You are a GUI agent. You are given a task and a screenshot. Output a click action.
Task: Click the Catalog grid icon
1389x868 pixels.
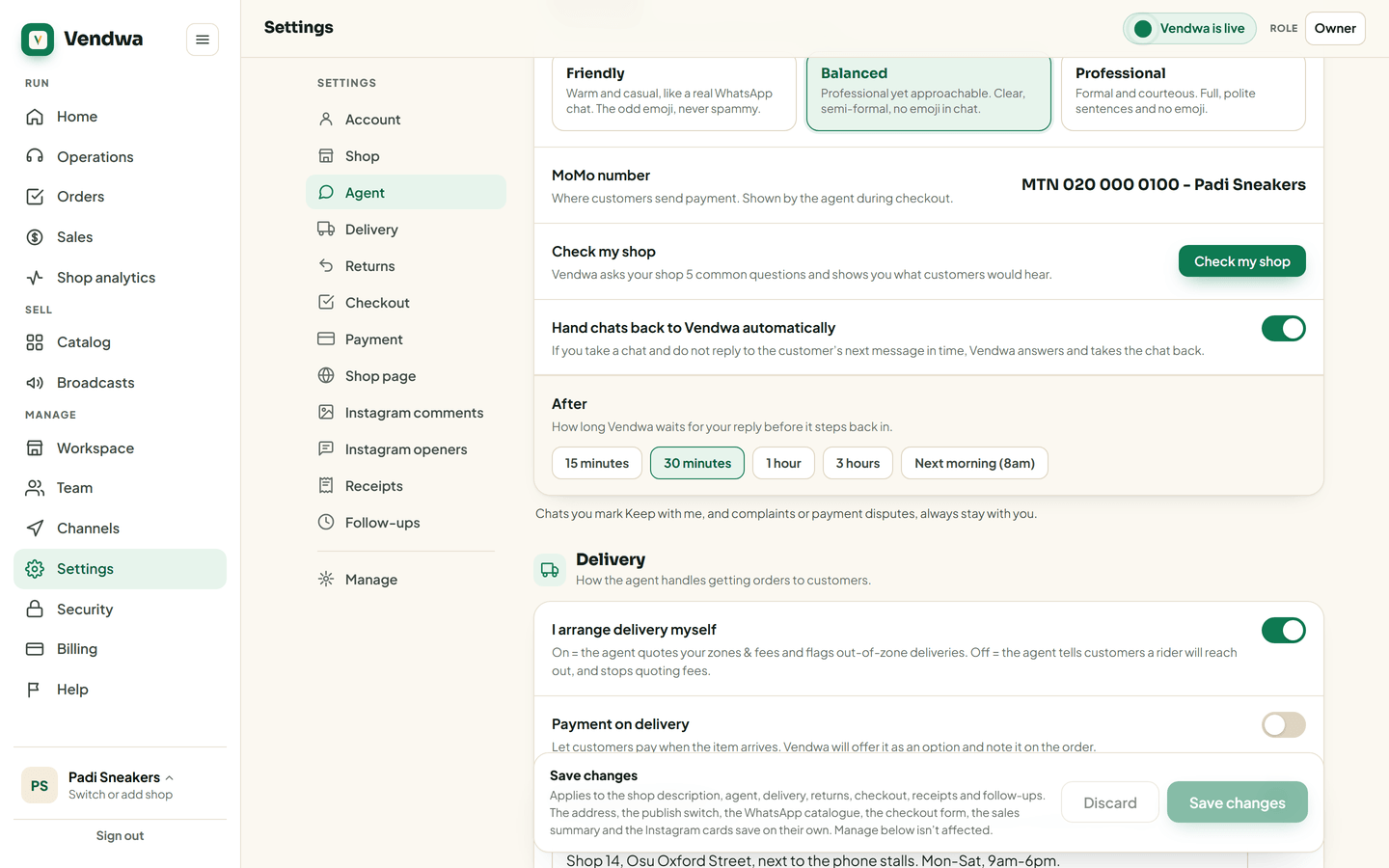point(35,342)
